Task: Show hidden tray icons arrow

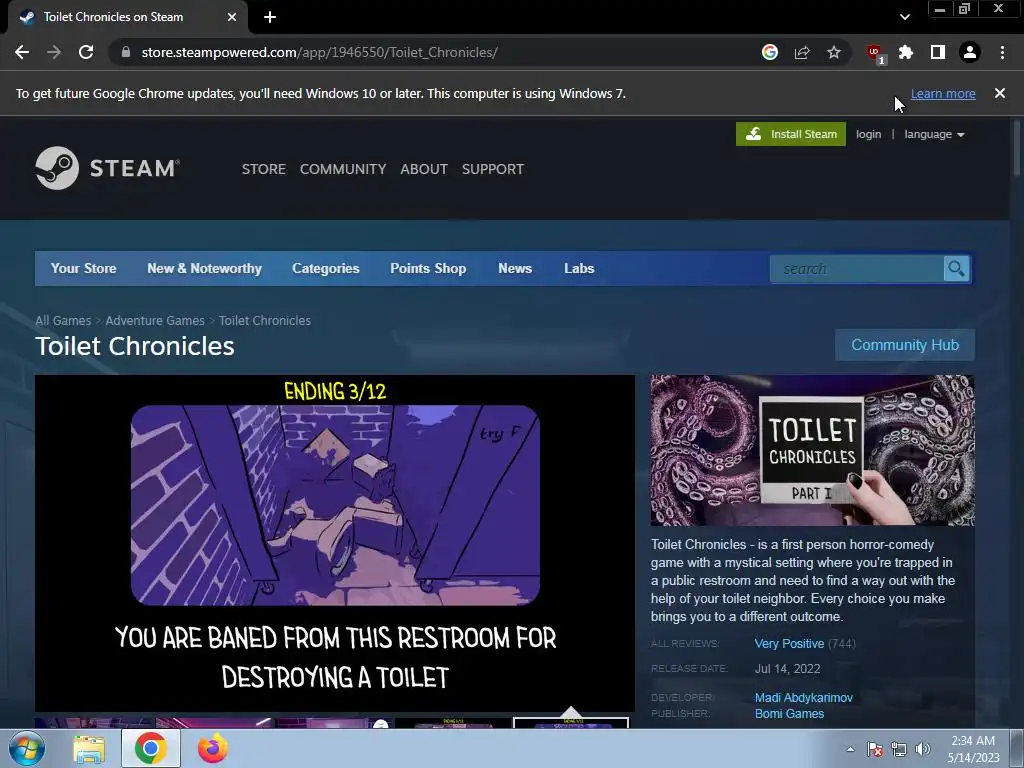Action: pyautogui.click(x=850, y=749)
